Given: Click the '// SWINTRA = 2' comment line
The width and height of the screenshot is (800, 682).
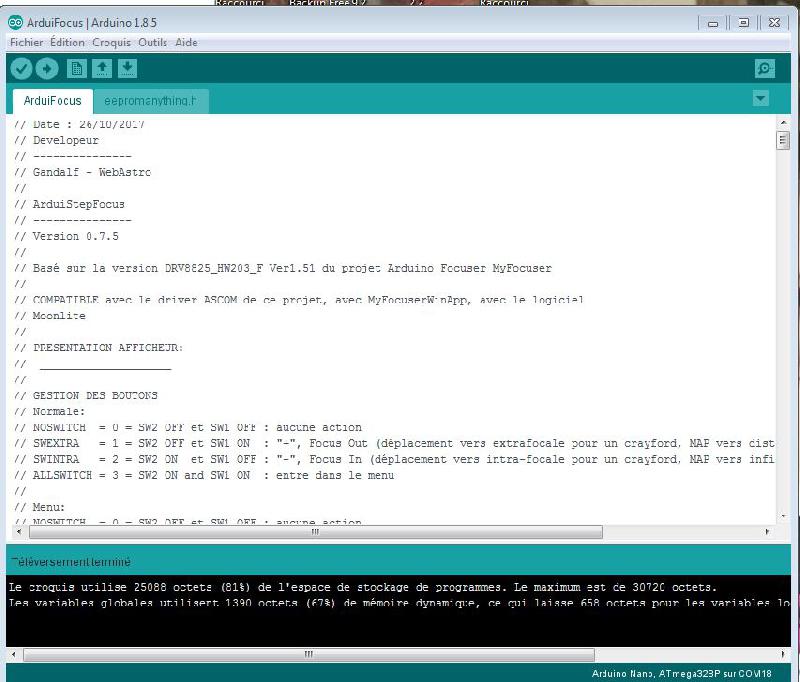Looking at the screenshot, I should (x=394, y=459).
